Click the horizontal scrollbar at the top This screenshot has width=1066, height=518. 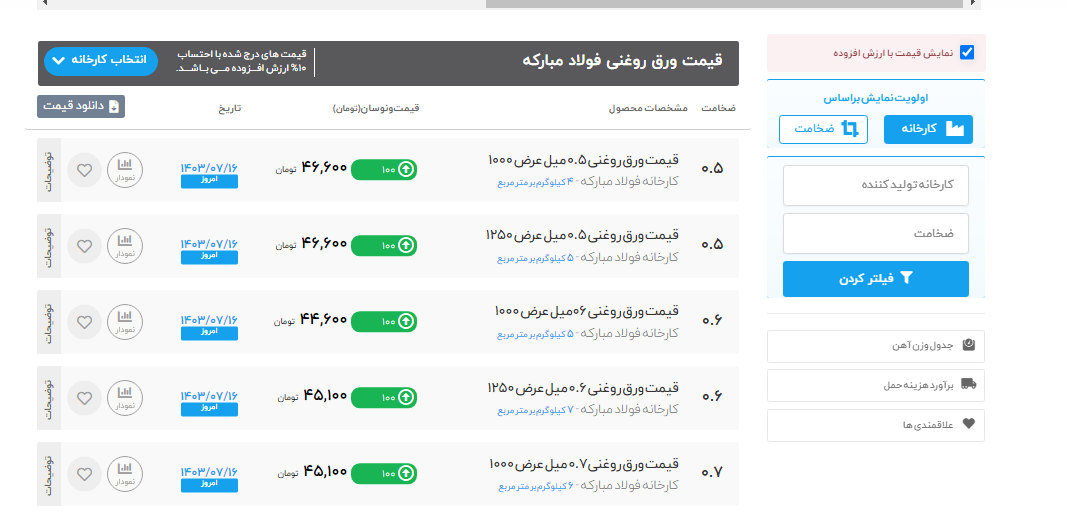click(725, 3)
